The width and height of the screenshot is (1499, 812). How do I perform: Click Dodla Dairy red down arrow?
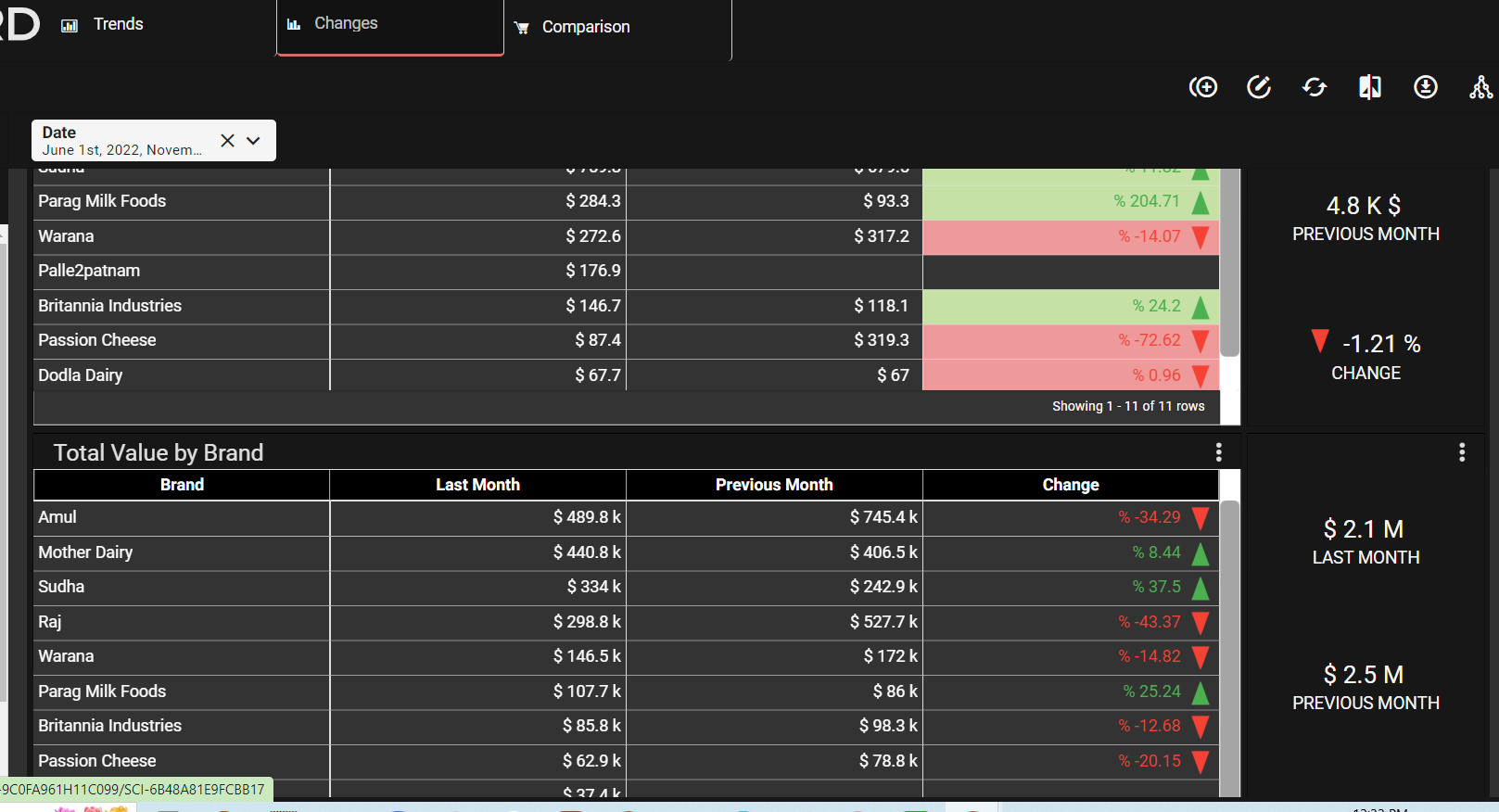1200,376
